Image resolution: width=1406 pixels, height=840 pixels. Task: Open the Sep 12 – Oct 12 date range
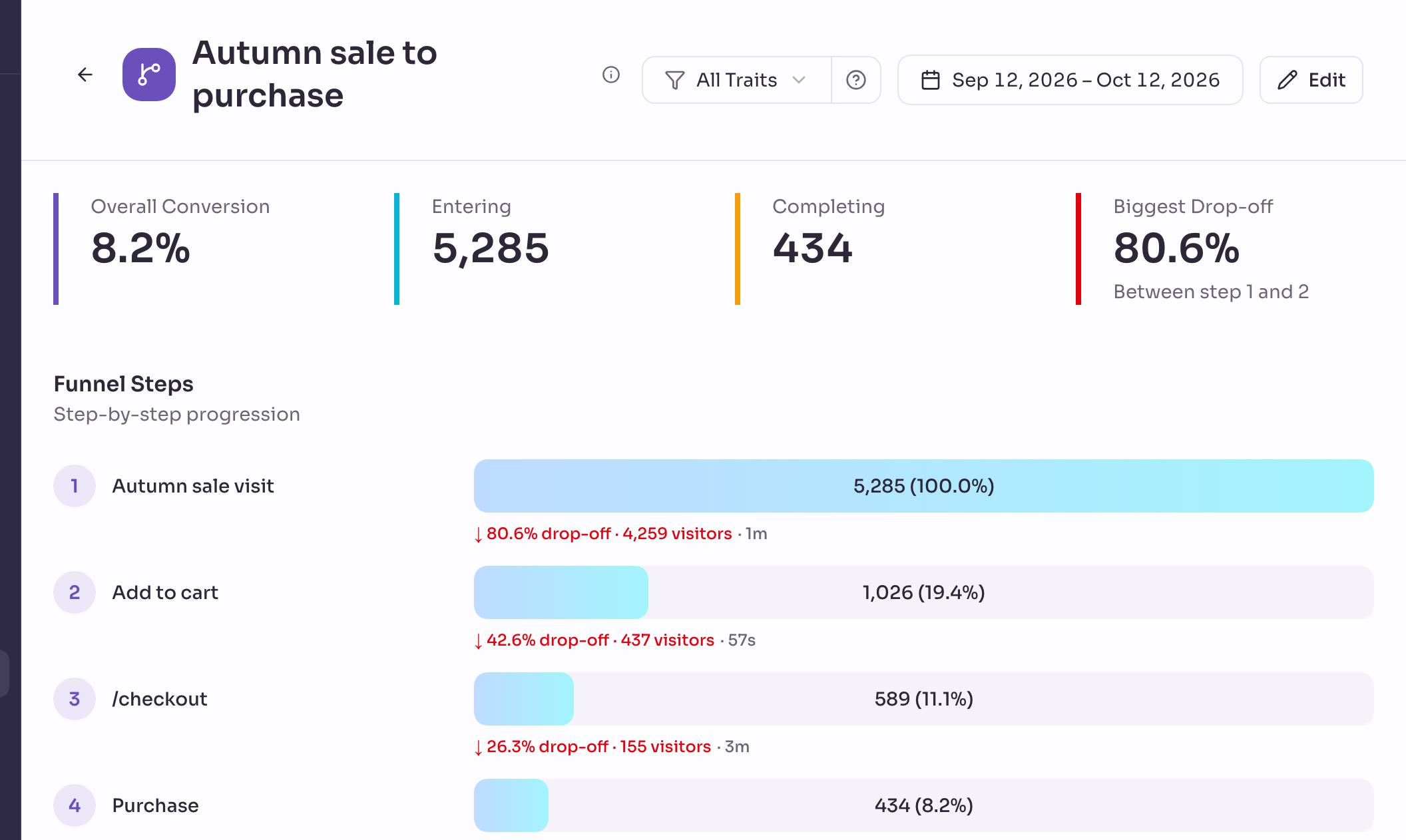[x=1070, y=80]
